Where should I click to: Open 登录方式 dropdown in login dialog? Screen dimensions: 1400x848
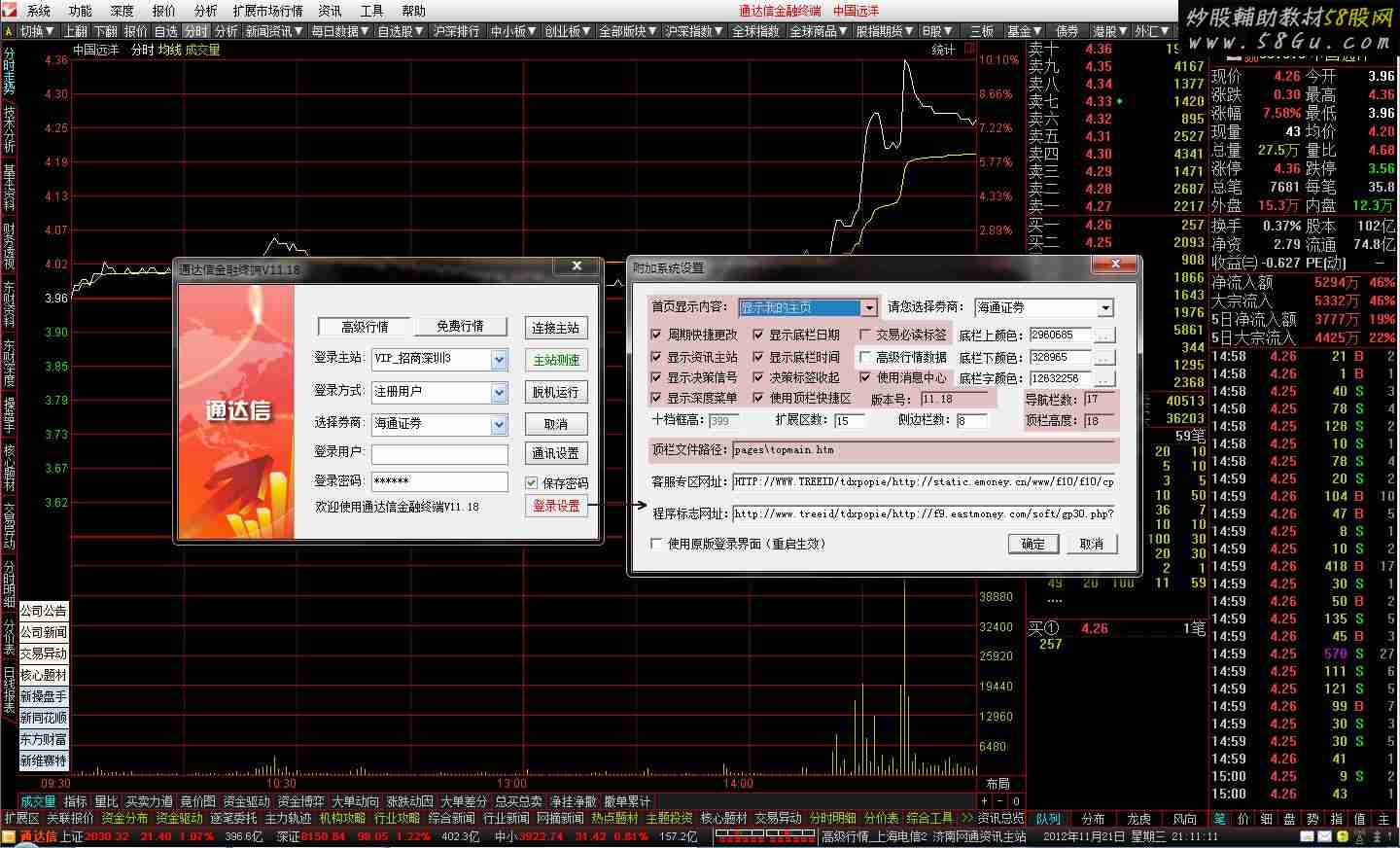[499, 392]
